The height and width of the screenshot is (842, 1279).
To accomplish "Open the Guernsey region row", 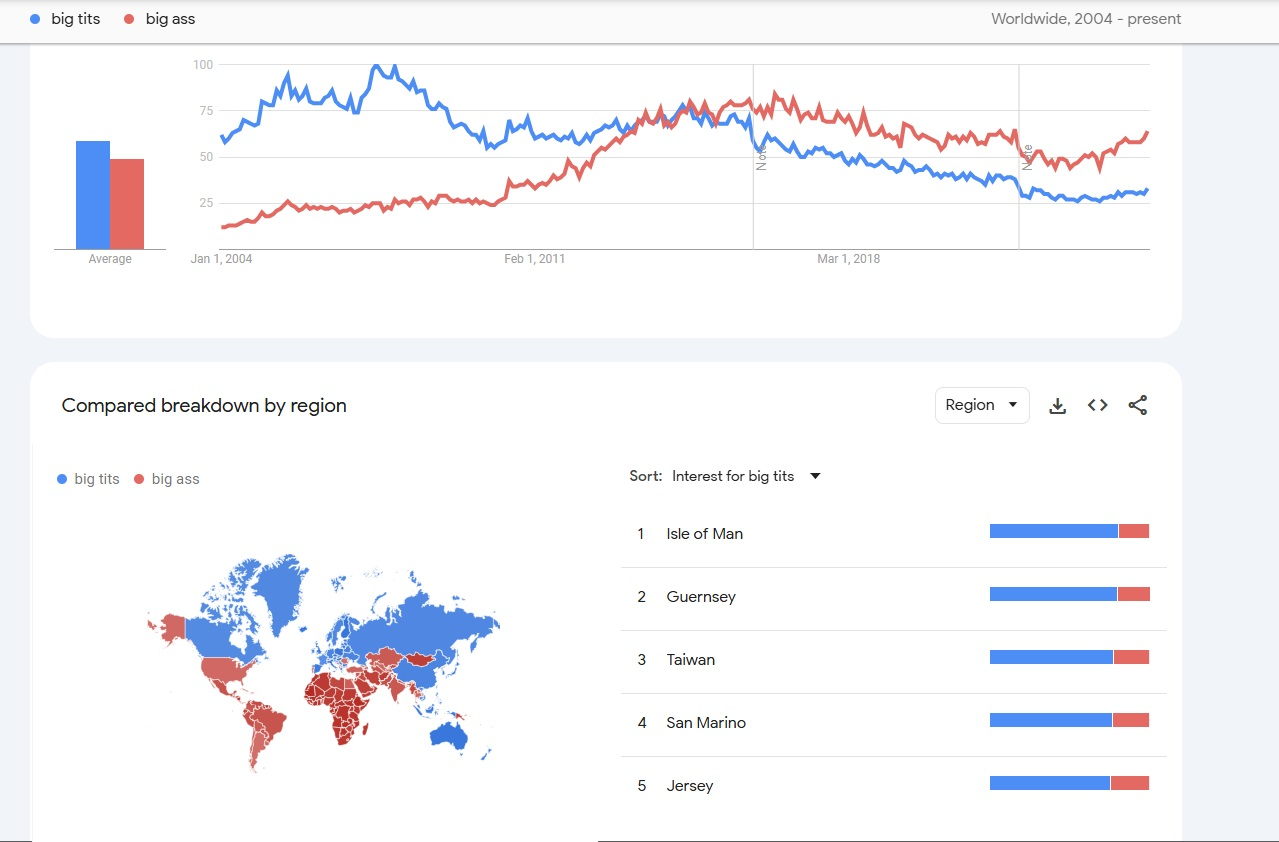I will coord(893,597).
